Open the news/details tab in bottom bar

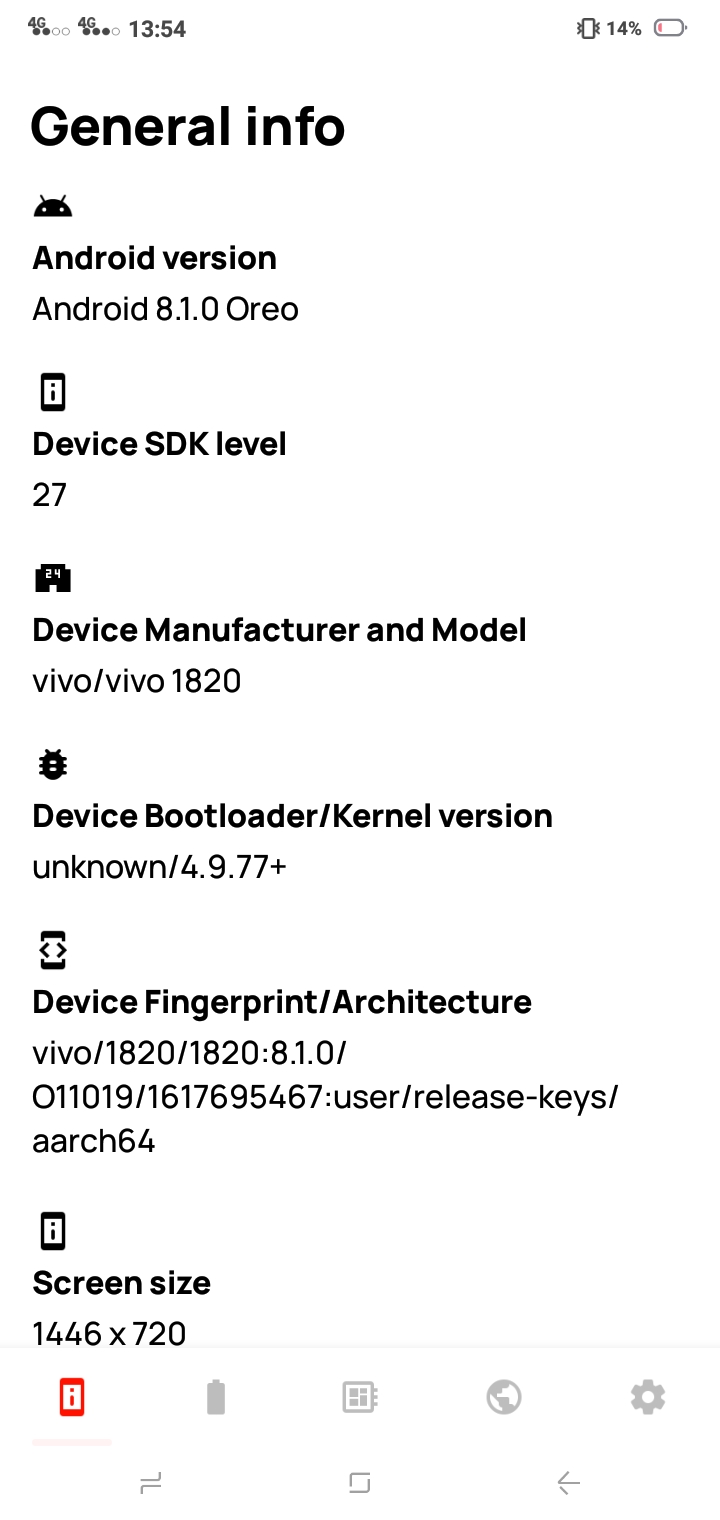pos(360,1397)
